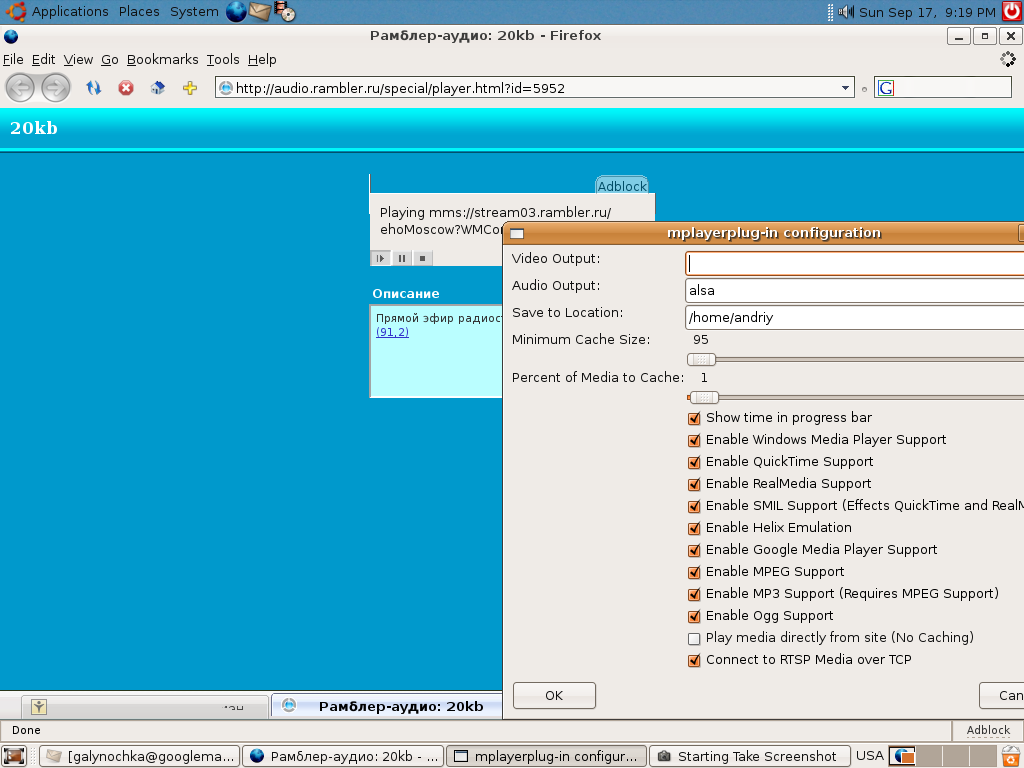Viewport: 1024px width, 768px height.
Task: Launch the web browser globe in top panel
Action: tap(236, 12)
